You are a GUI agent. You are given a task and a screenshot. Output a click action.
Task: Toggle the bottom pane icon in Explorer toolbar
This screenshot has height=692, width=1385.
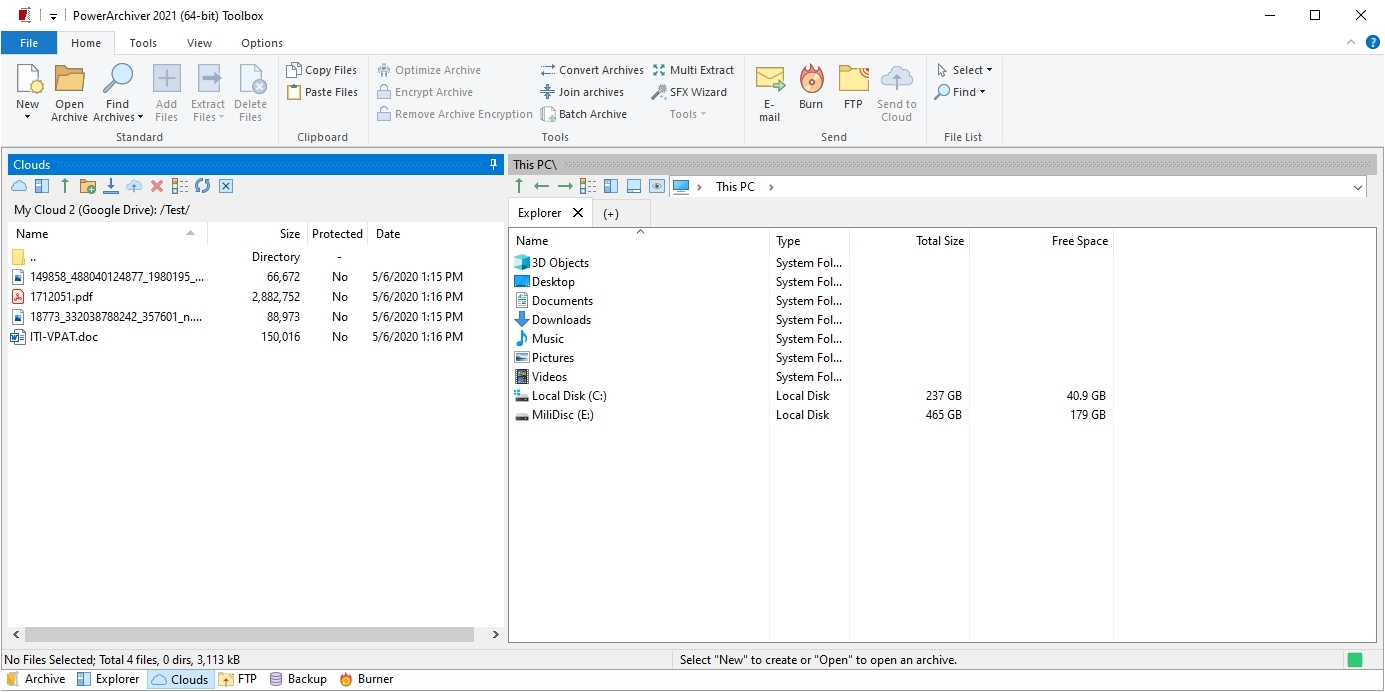pos(634,186)
